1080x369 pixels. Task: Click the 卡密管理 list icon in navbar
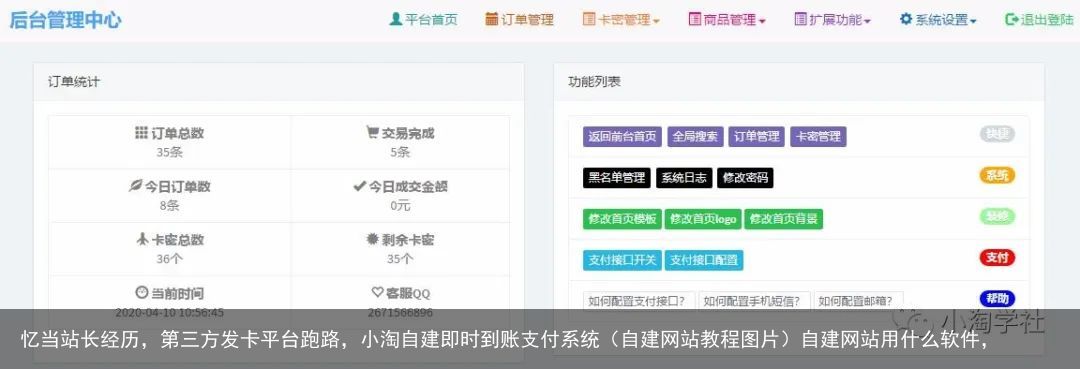(589, 19)
